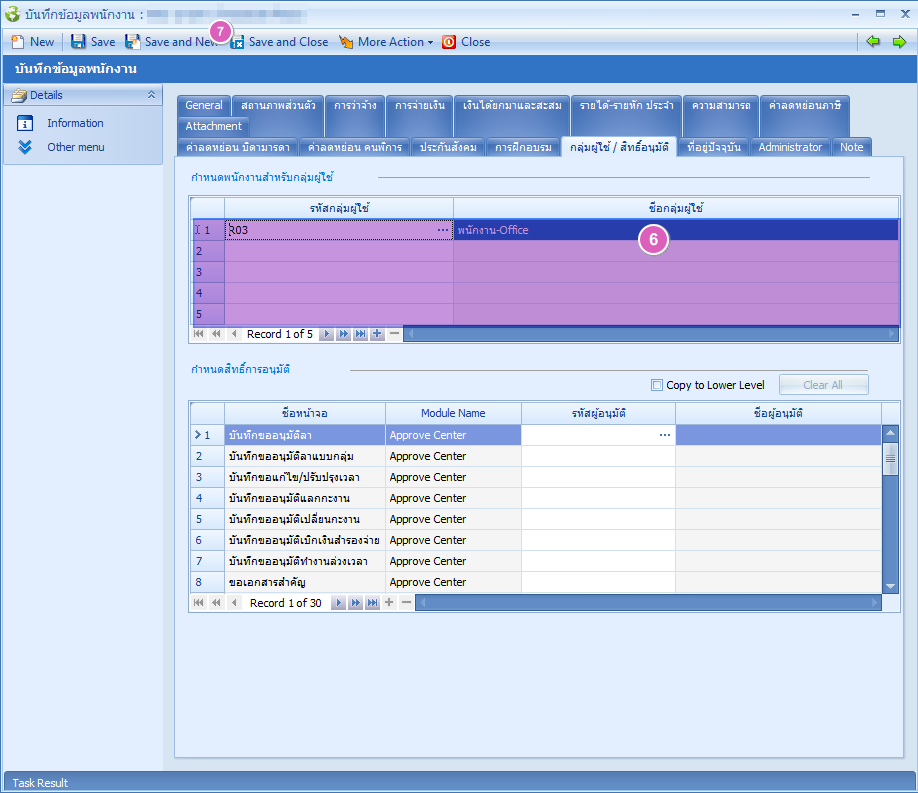918x793 pixels.
Task: Go to previous record in user group grid
Action: pyautogui.click(x=234, y=334)
